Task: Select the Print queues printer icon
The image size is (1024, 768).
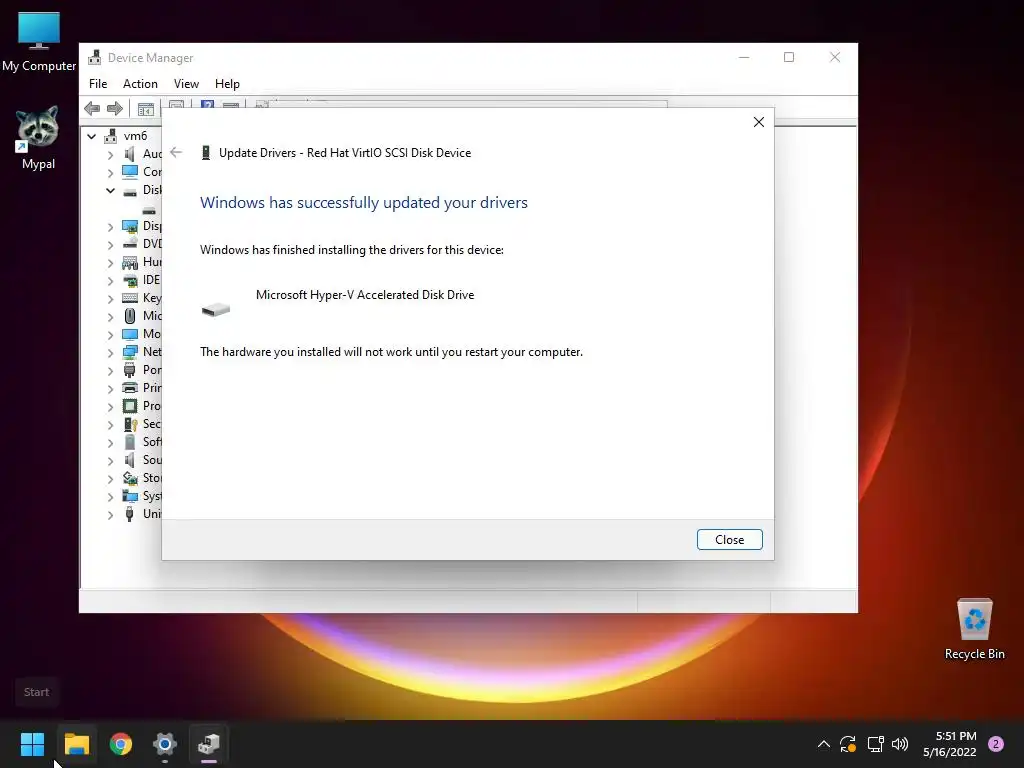Action: [130, 388]
